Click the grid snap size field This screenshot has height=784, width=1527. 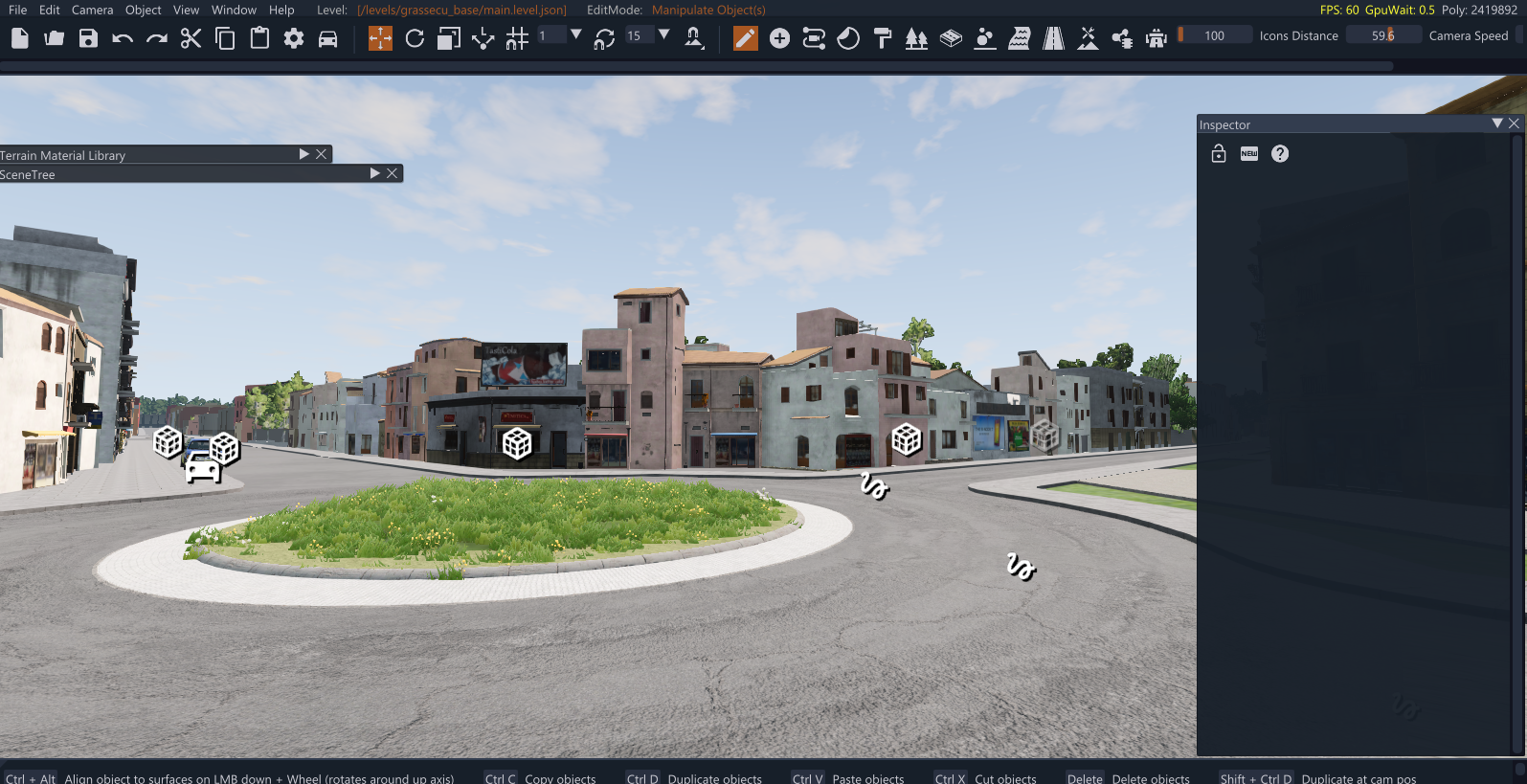tap(550, 35)
